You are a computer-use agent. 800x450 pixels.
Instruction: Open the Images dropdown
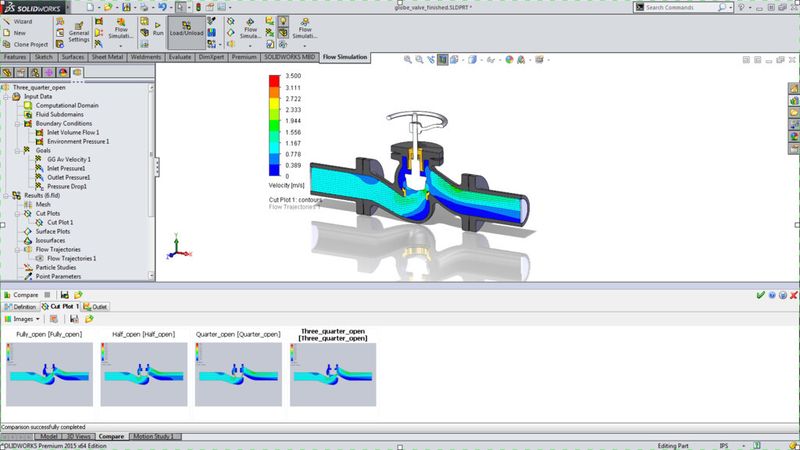pyautogui.click(x=22, y=319)
